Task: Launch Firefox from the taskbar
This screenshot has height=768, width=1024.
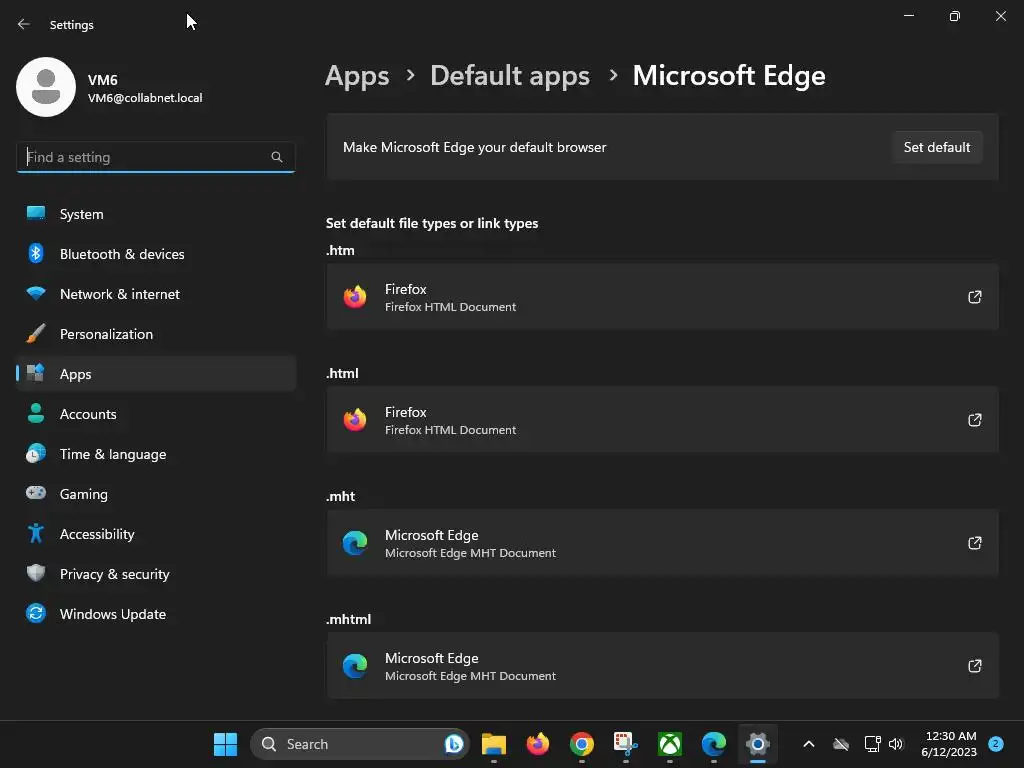Action: (537, 744)
